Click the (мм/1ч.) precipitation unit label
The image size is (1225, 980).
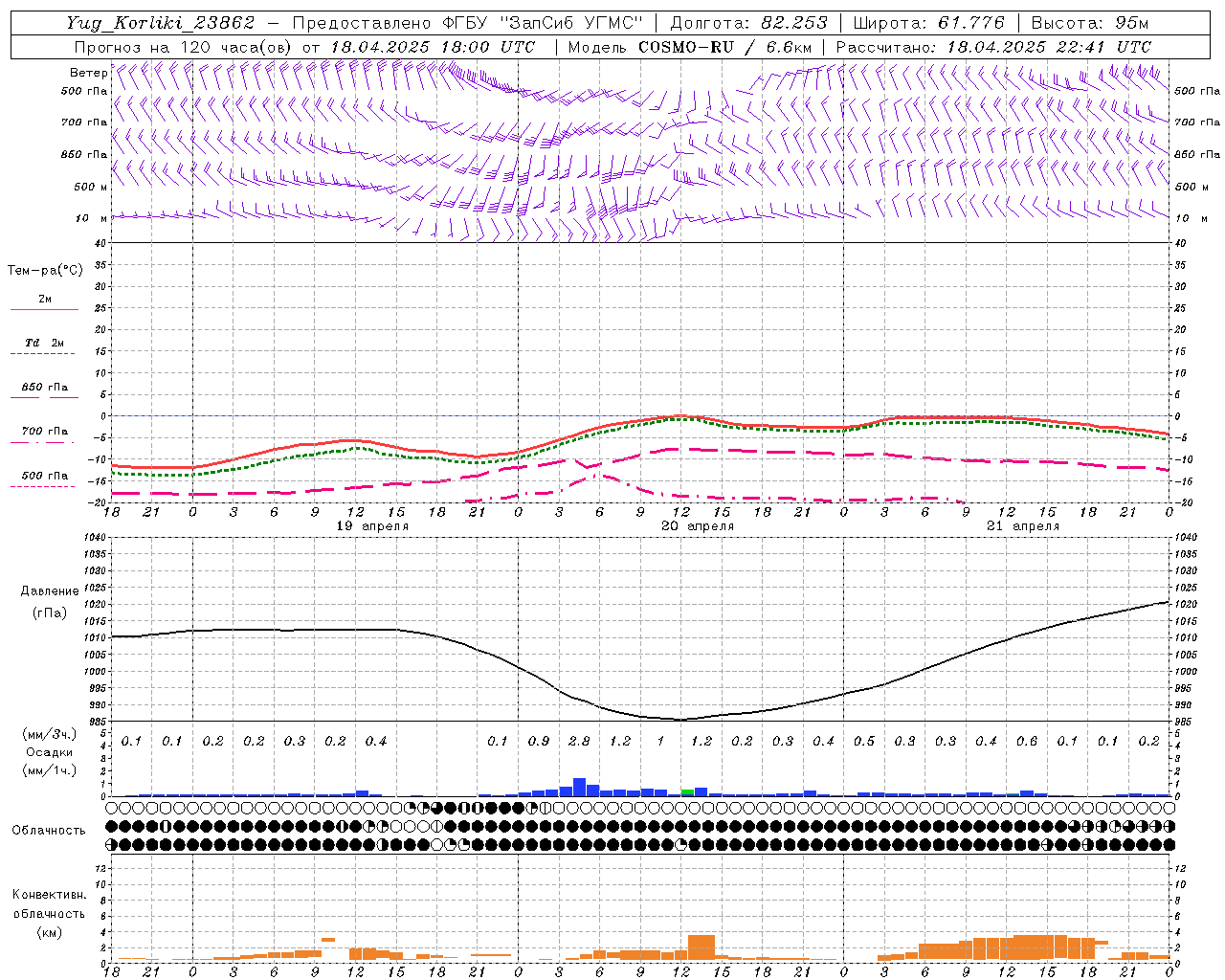click(x=49, y=770)
